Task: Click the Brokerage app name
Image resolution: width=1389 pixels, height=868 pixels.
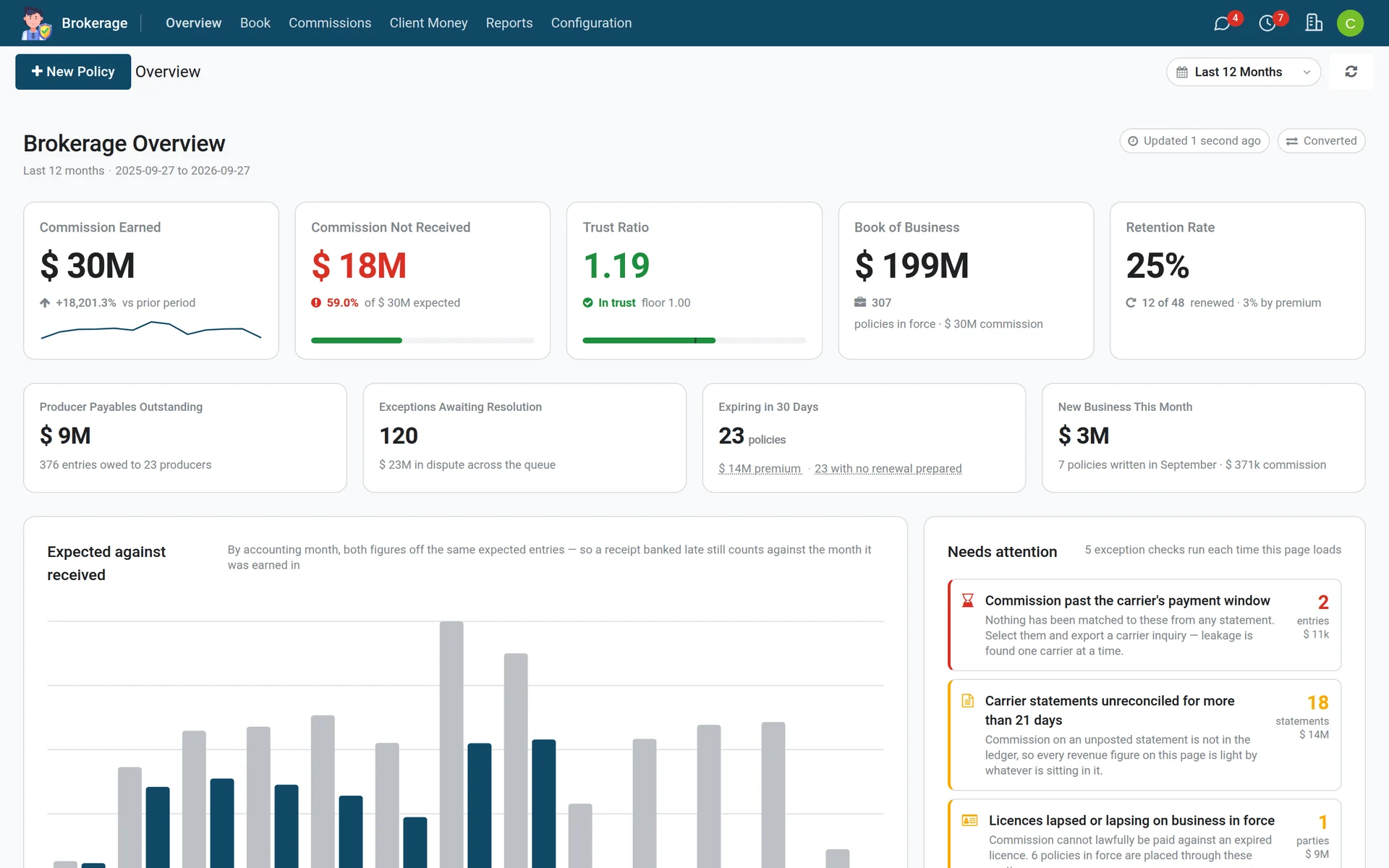Action: click(x=95, y=23)
